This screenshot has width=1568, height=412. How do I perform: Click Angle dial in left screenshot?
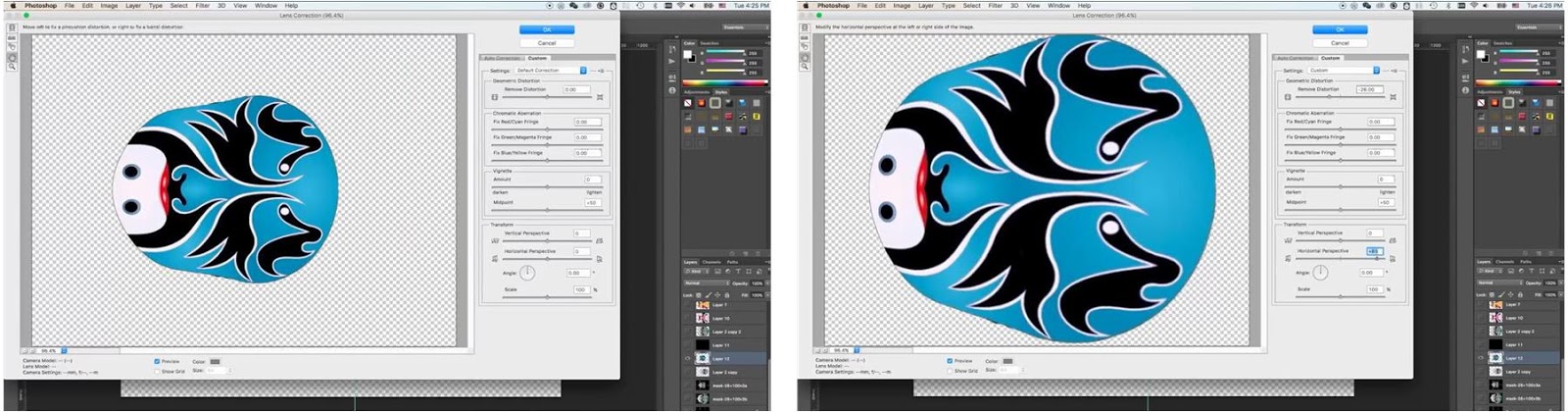[528, 273]
